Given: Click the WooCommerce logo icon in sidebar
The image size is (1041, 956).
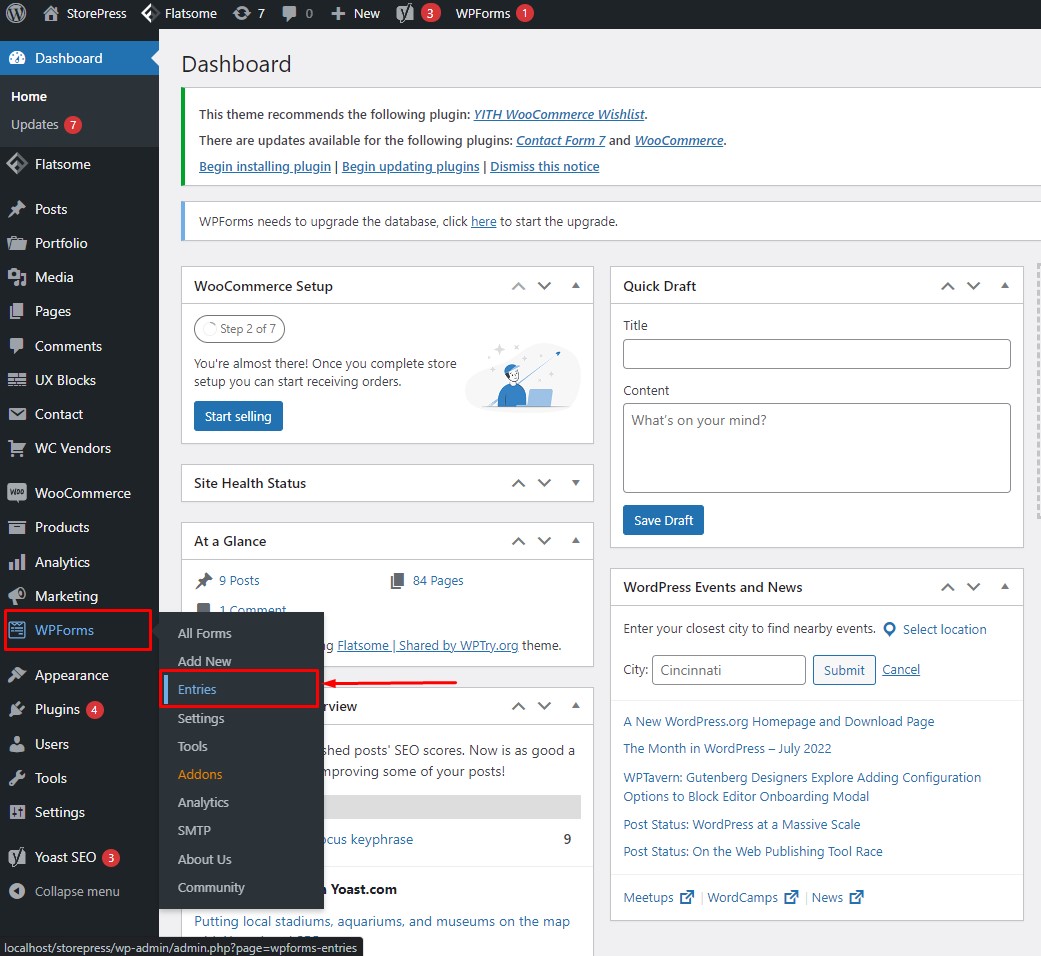Looking at the screenshot, I should click(x=17, y=493).
